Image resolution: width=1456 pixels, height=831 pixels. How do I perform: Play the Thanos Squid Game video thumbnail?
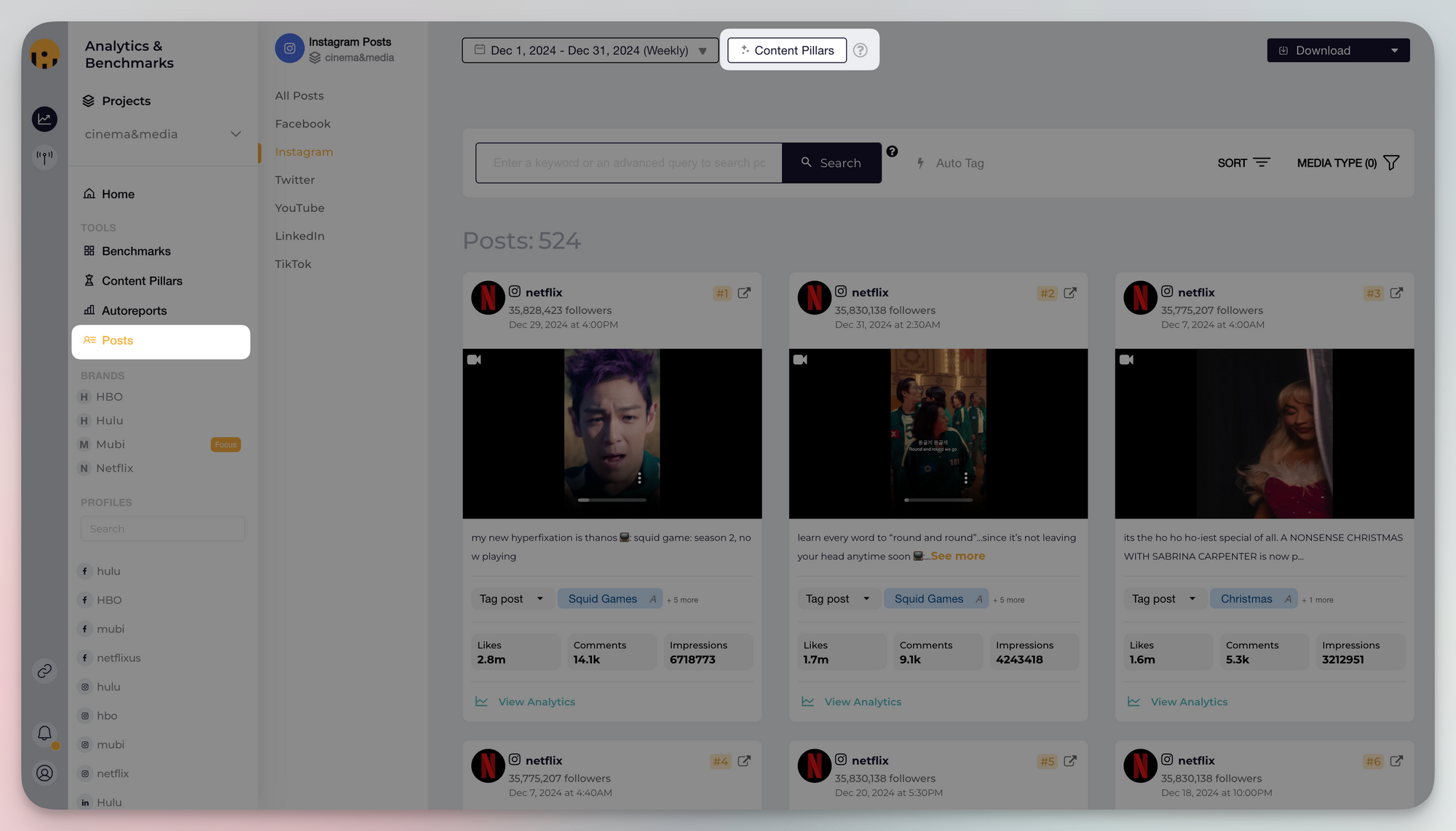coord(612,434)
